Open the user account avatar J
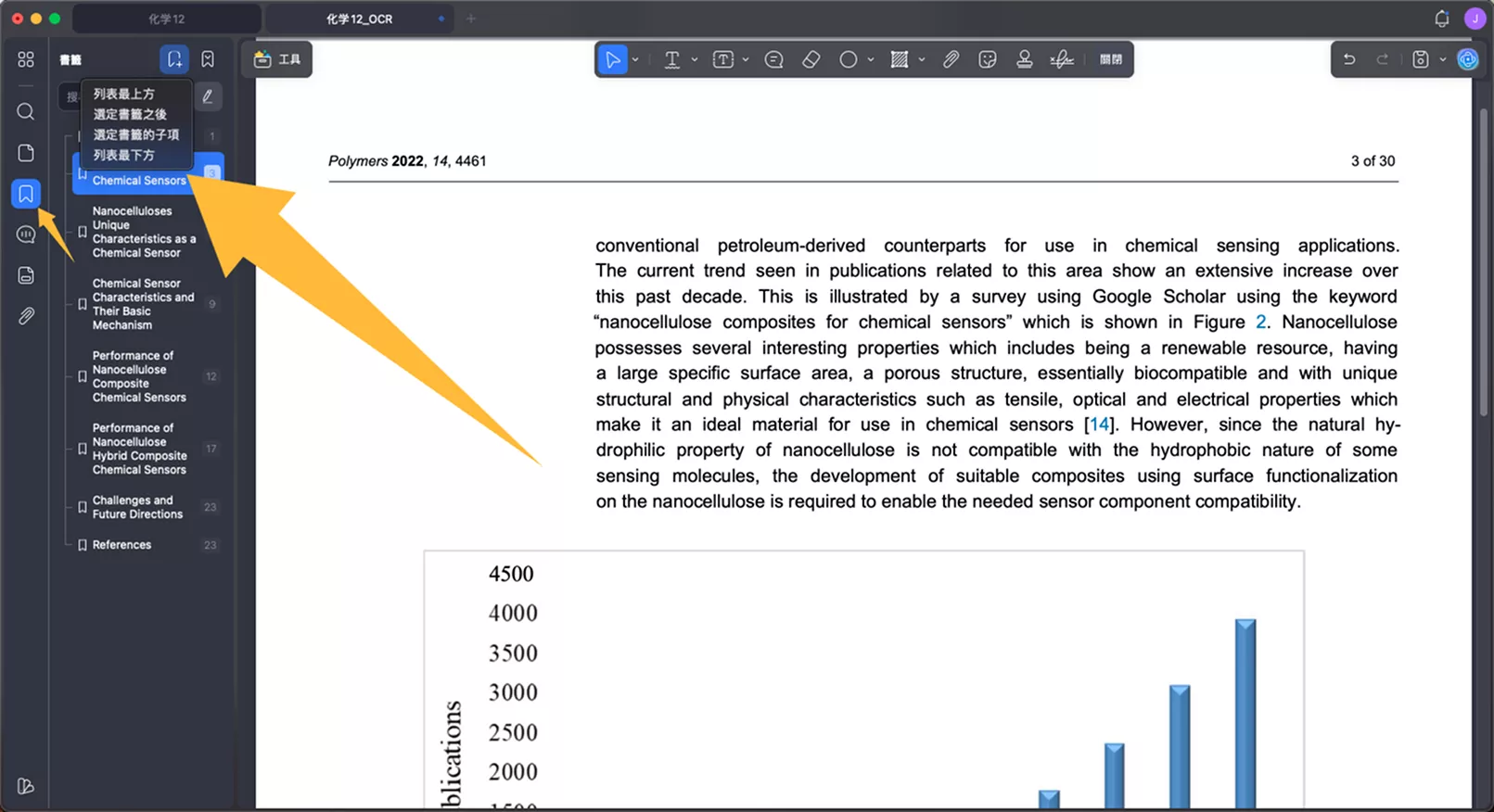The width and height of the screenshot is (1494, 812). tap(1475, 19)
